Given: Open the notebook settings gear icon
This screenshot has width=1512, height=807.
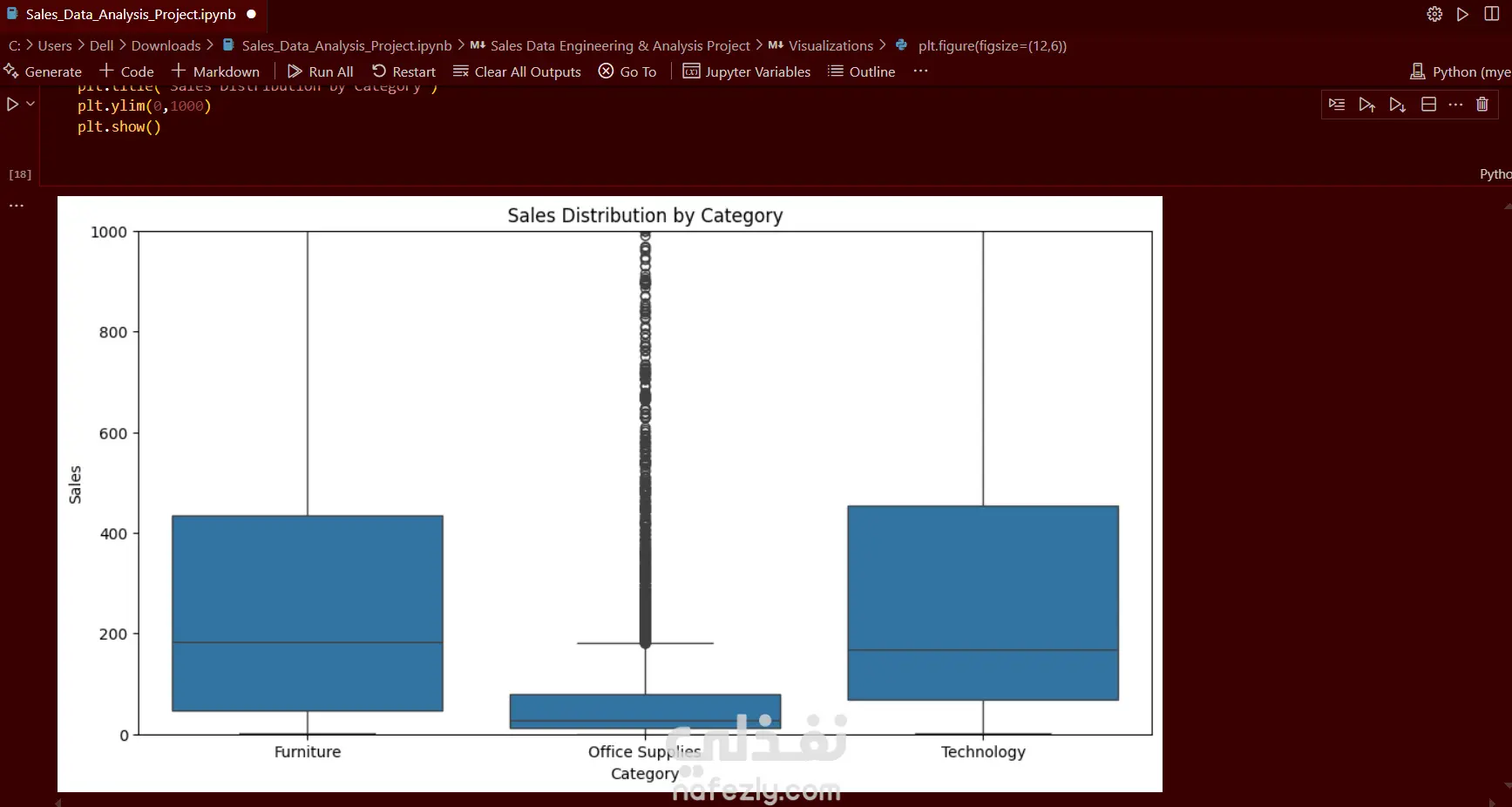Looking at the screenshot, I should tap(1434, 14).
